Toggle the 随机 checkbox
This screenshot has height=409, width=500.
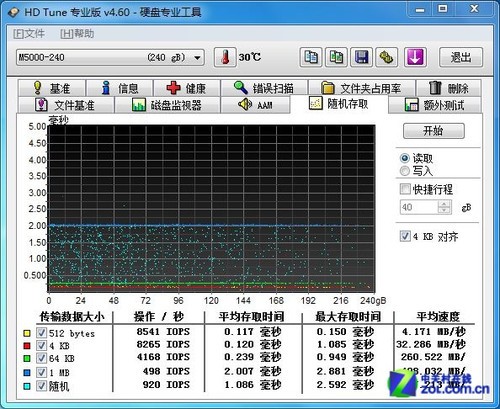(41, 386)
